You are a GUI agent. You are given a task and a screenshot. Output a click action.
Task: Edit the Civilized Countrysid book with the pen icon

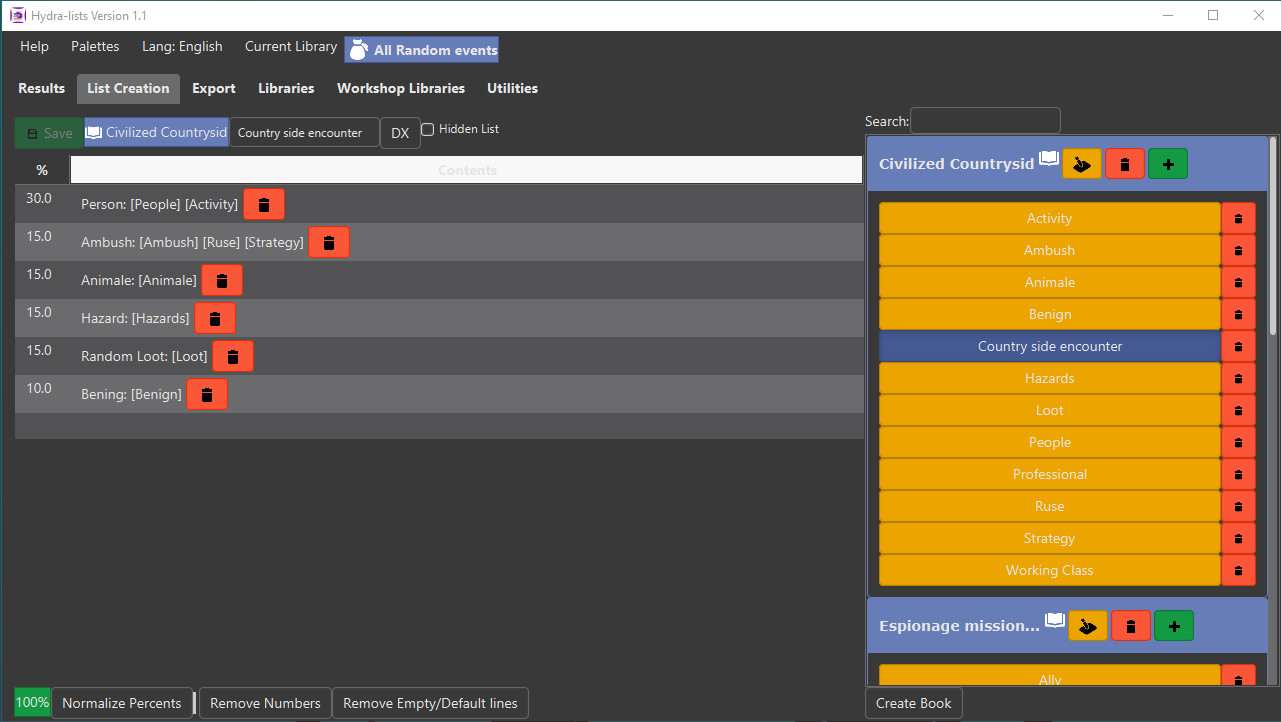click(1081, 163)
